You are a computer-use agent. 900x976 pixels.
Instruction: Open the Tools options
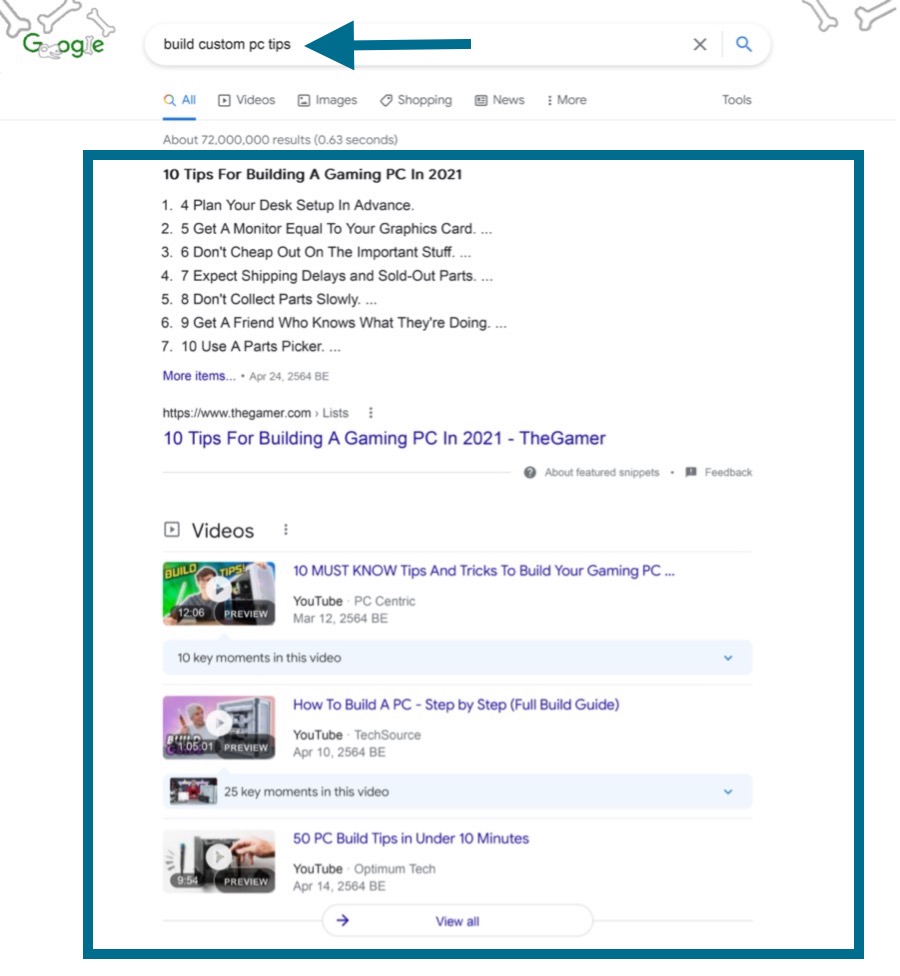(x=736, y=100)
